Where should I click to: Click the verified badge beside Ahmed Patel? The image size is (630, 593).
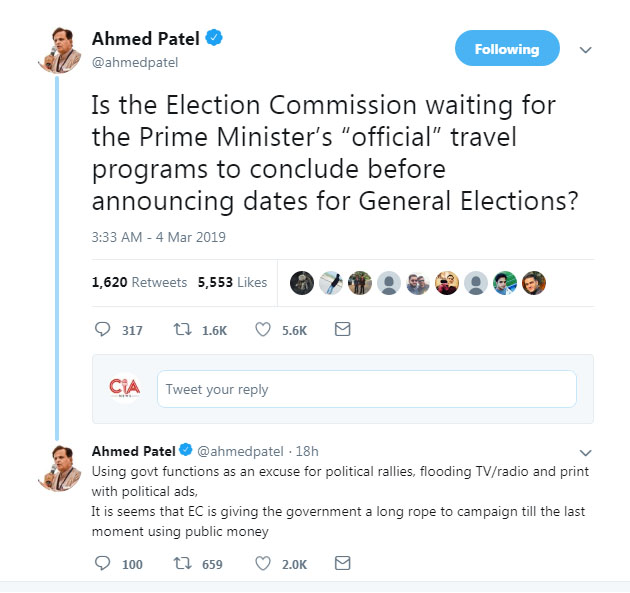click(214, 39)
